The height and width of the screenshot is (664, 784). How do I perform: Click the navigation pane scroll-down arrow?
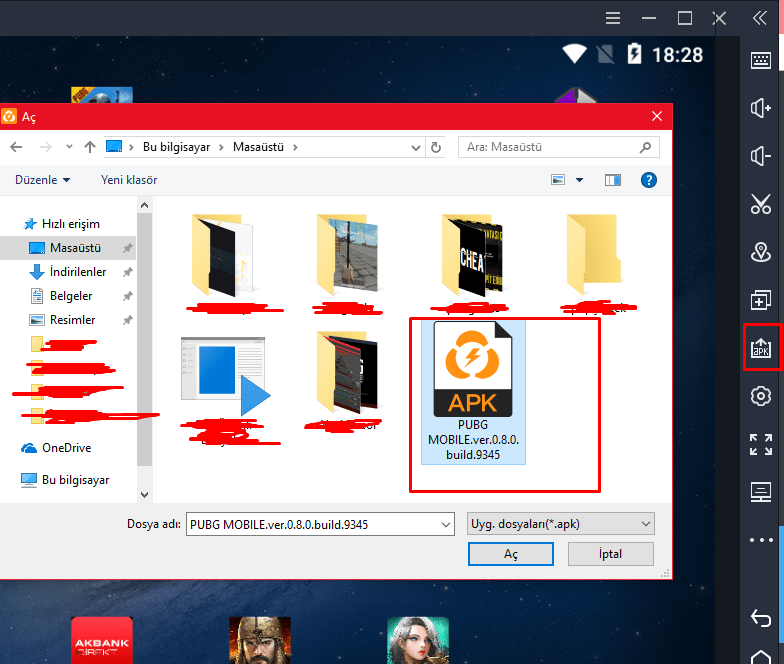(x=144, y=495)
